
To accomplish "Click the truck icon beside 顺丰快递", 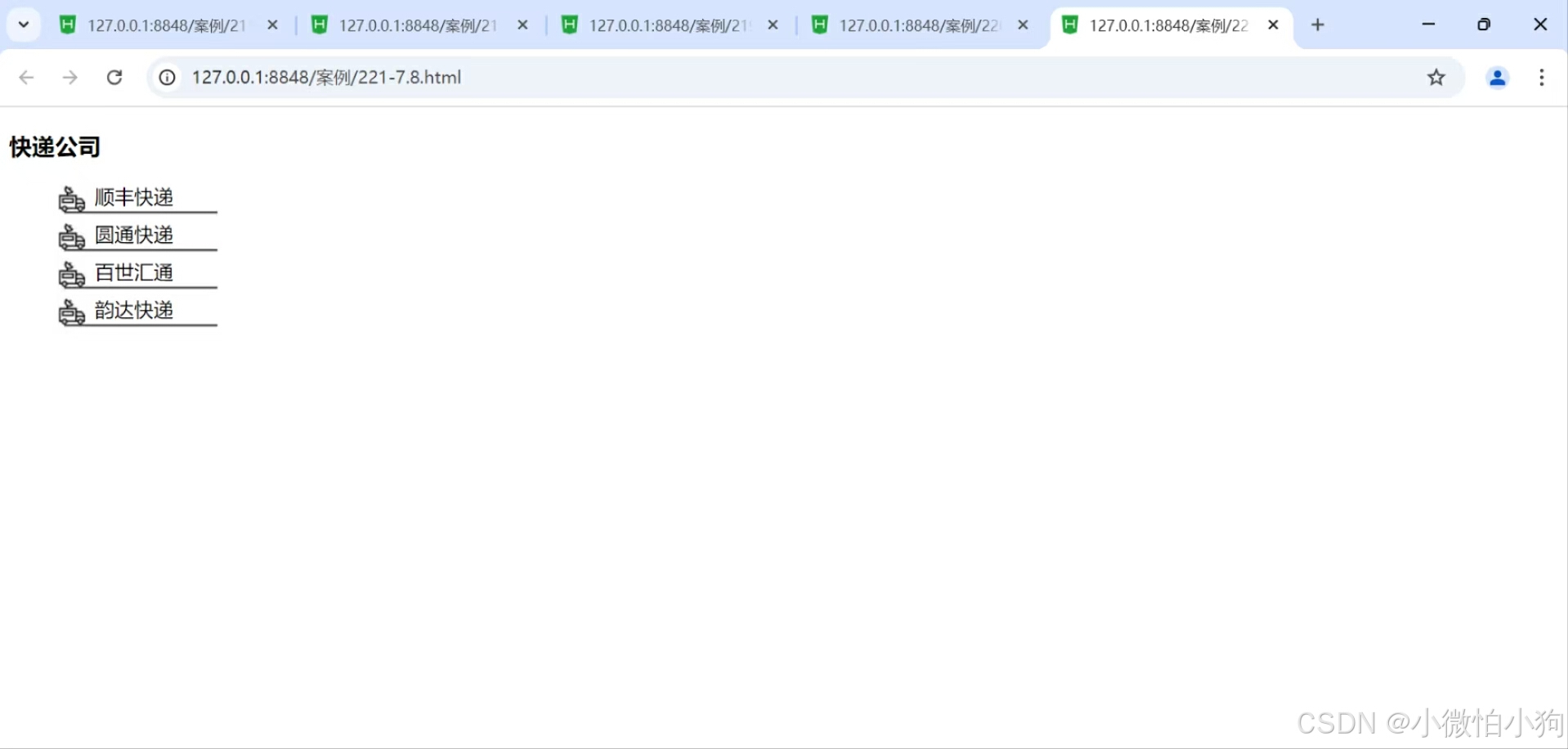I will coord(72,200).
